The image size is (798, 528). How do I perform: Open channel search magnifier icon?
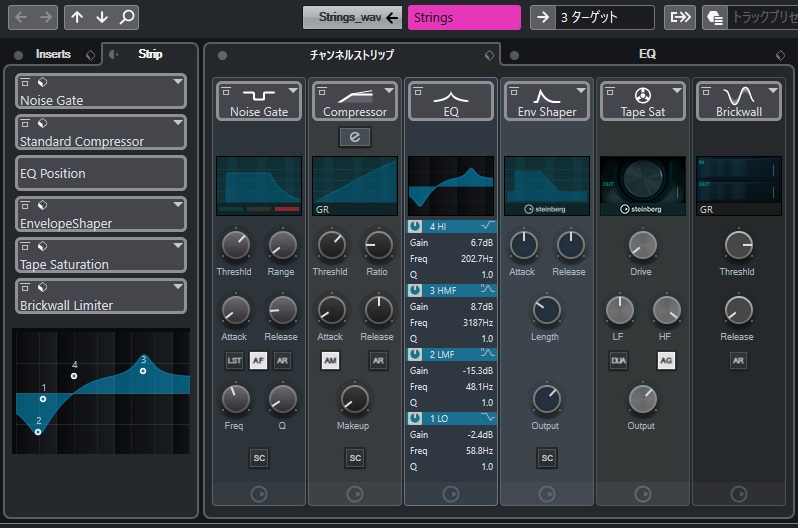tap(127, 17)
